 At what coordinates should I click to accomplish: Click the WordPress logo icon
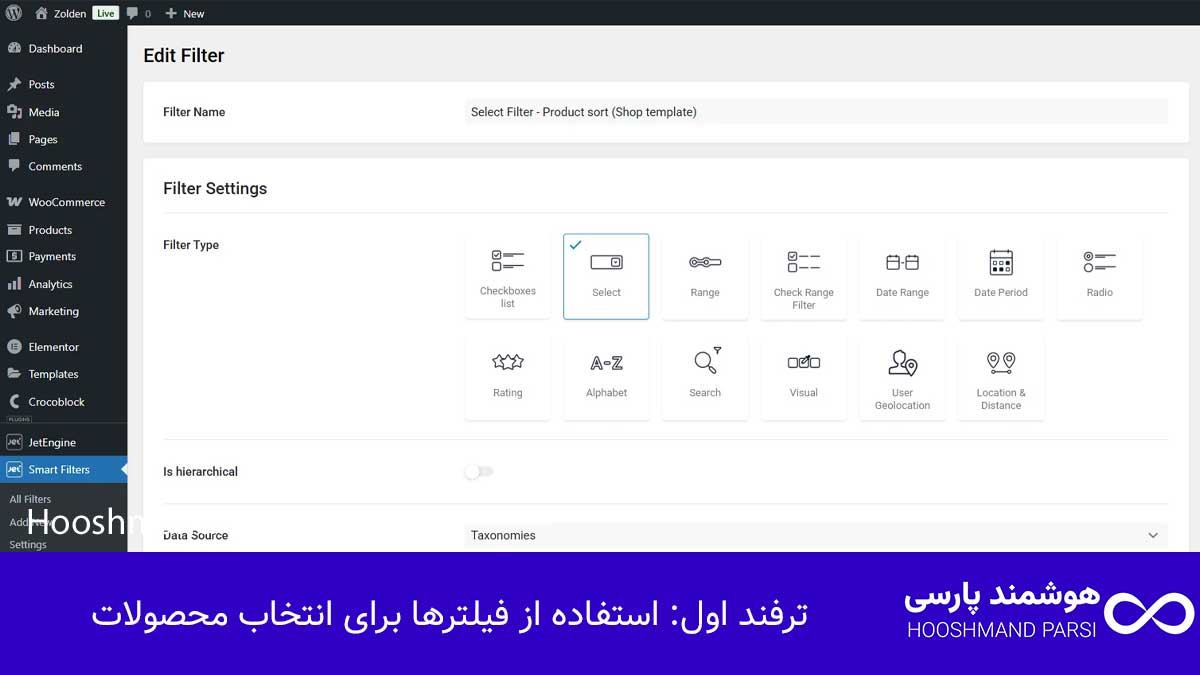[x=14, y=13]
